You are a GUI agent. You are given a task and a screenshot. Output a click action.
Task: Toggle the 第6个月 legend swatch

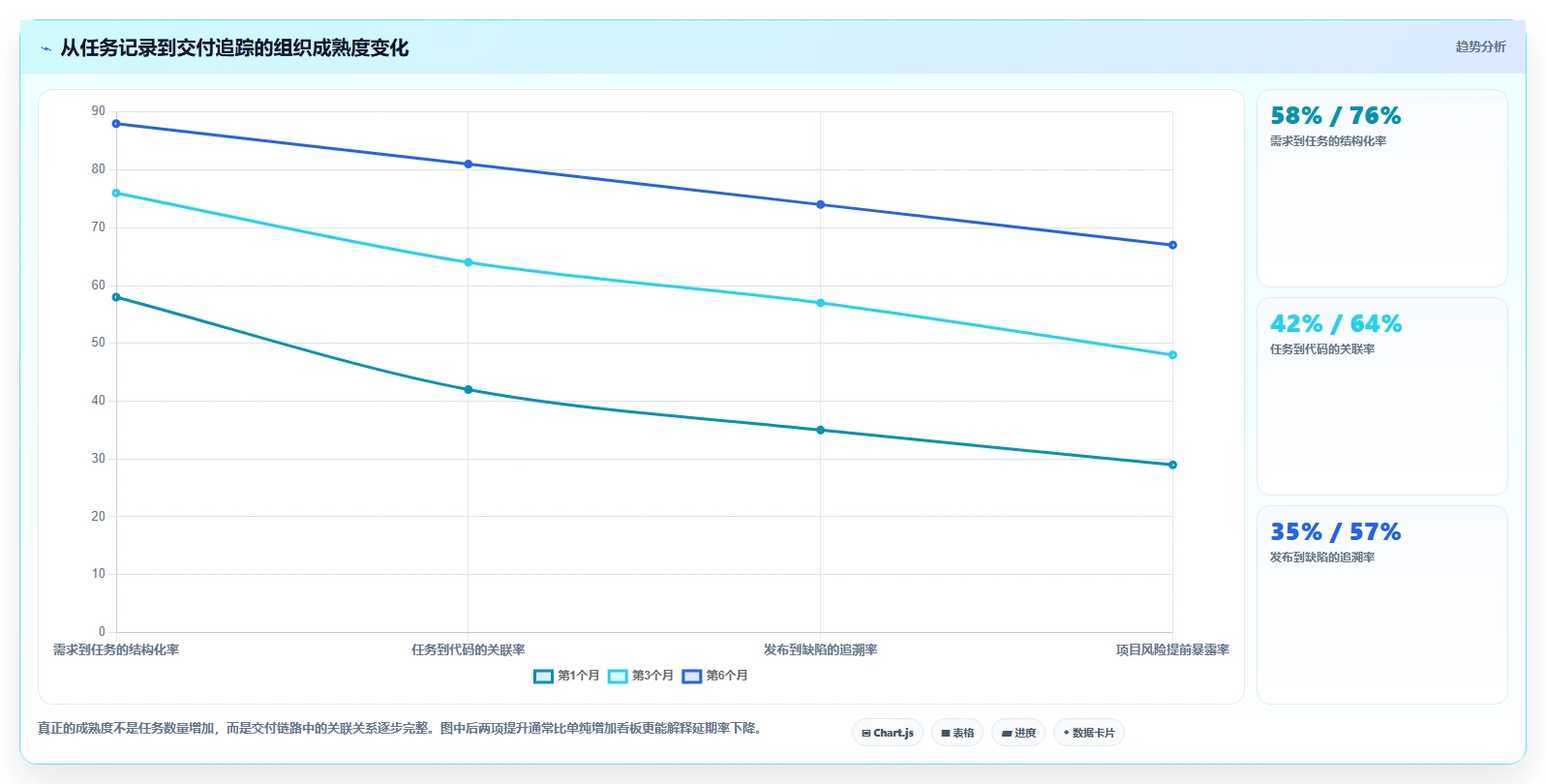692,677
